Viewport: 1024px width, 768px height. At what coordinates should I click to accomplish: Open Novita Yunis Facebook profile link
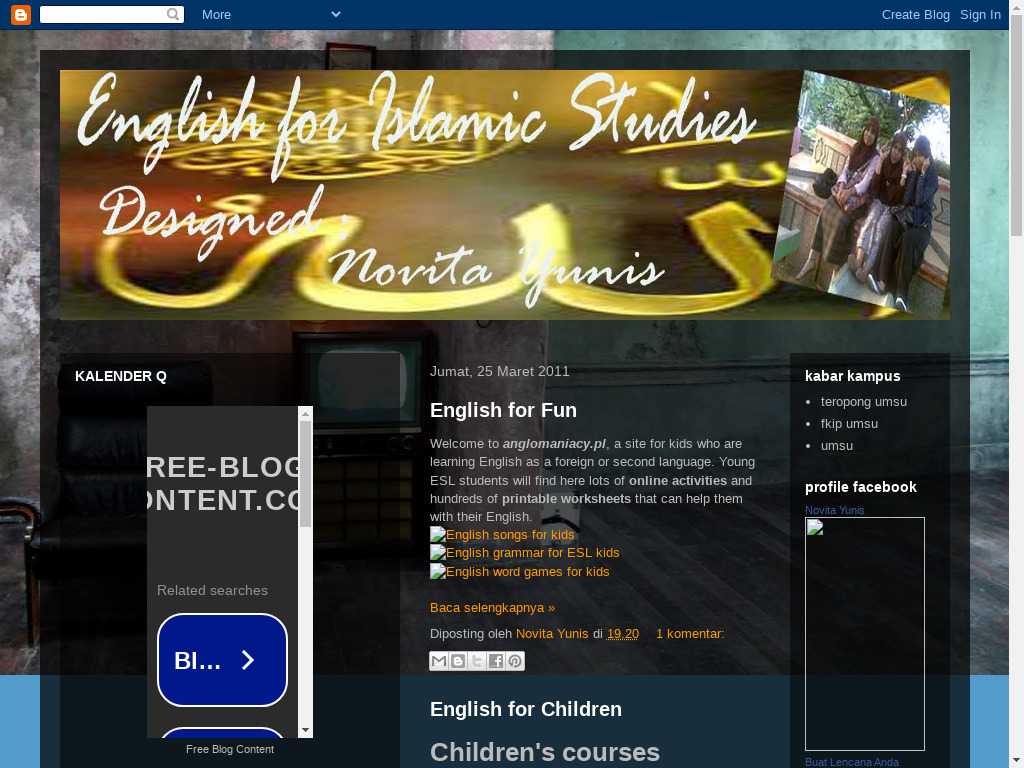pyautogui.click(x=834, y=511)
